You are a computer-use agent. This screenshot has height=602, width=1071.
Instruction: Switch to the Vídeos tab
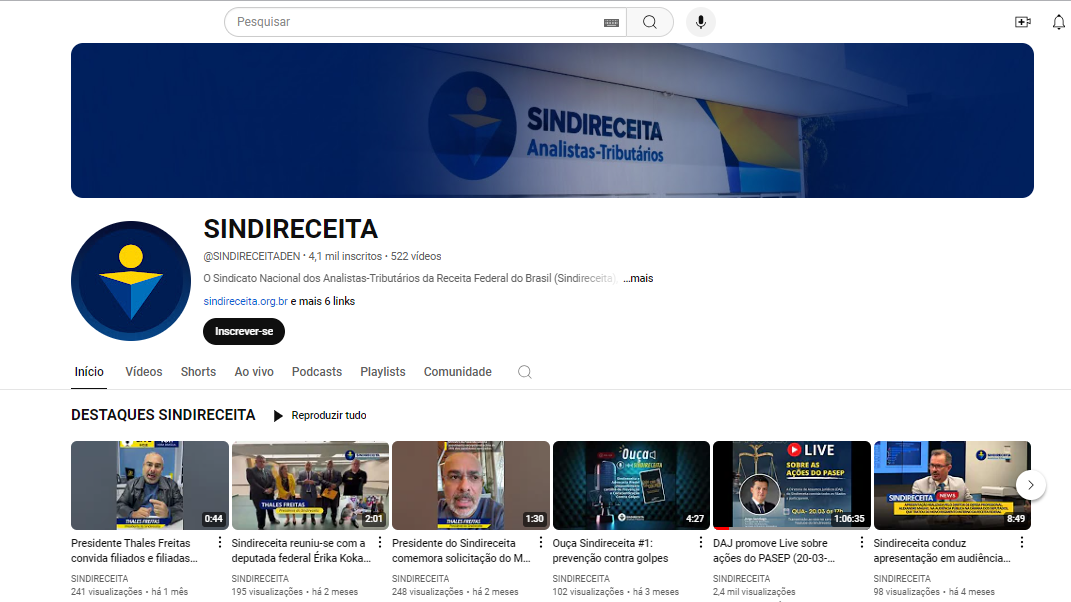(x=144, y=372)
